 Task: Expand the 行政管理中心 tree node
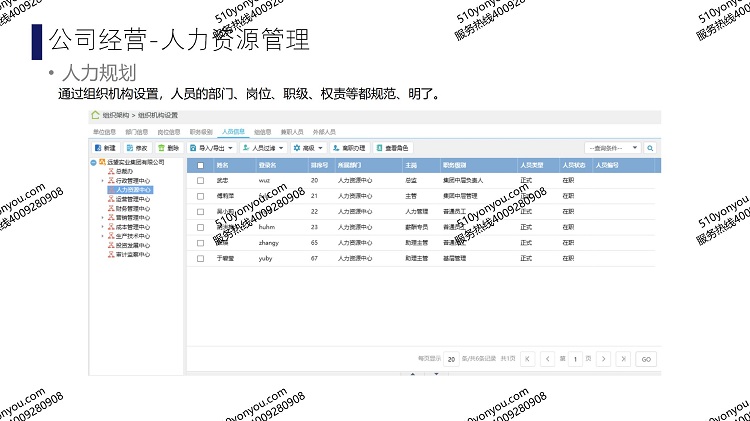pos(103,180)
